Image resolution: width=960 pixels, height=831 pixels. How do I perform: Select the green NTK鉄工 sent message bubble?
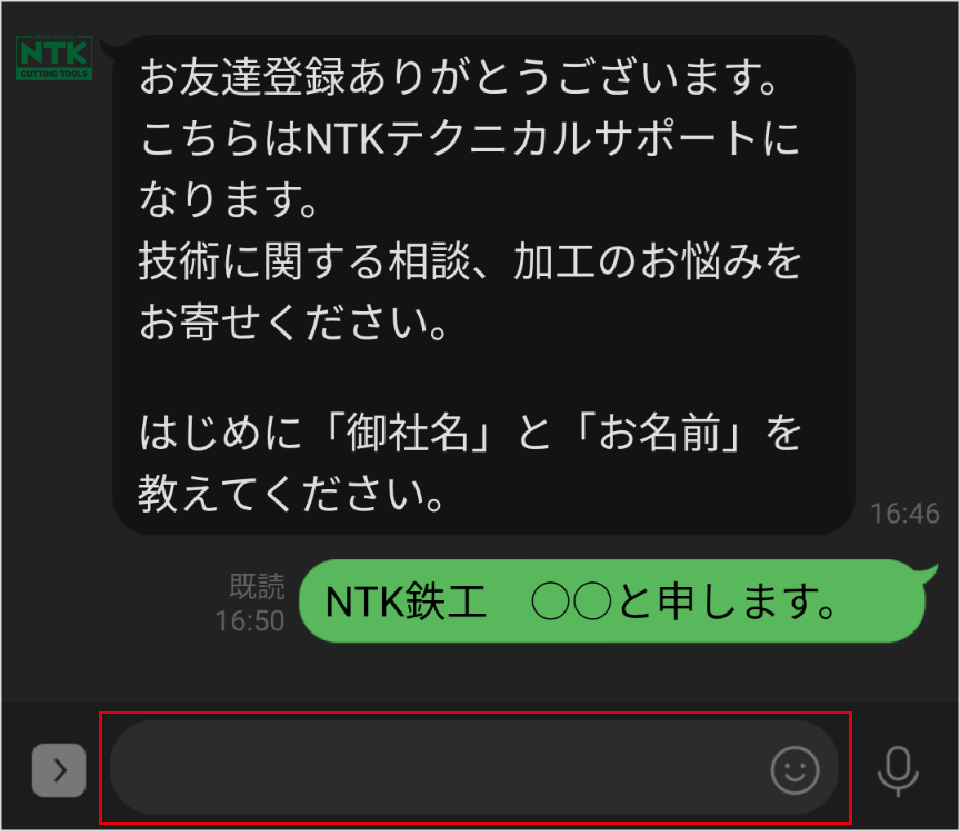tap(612, 601)
